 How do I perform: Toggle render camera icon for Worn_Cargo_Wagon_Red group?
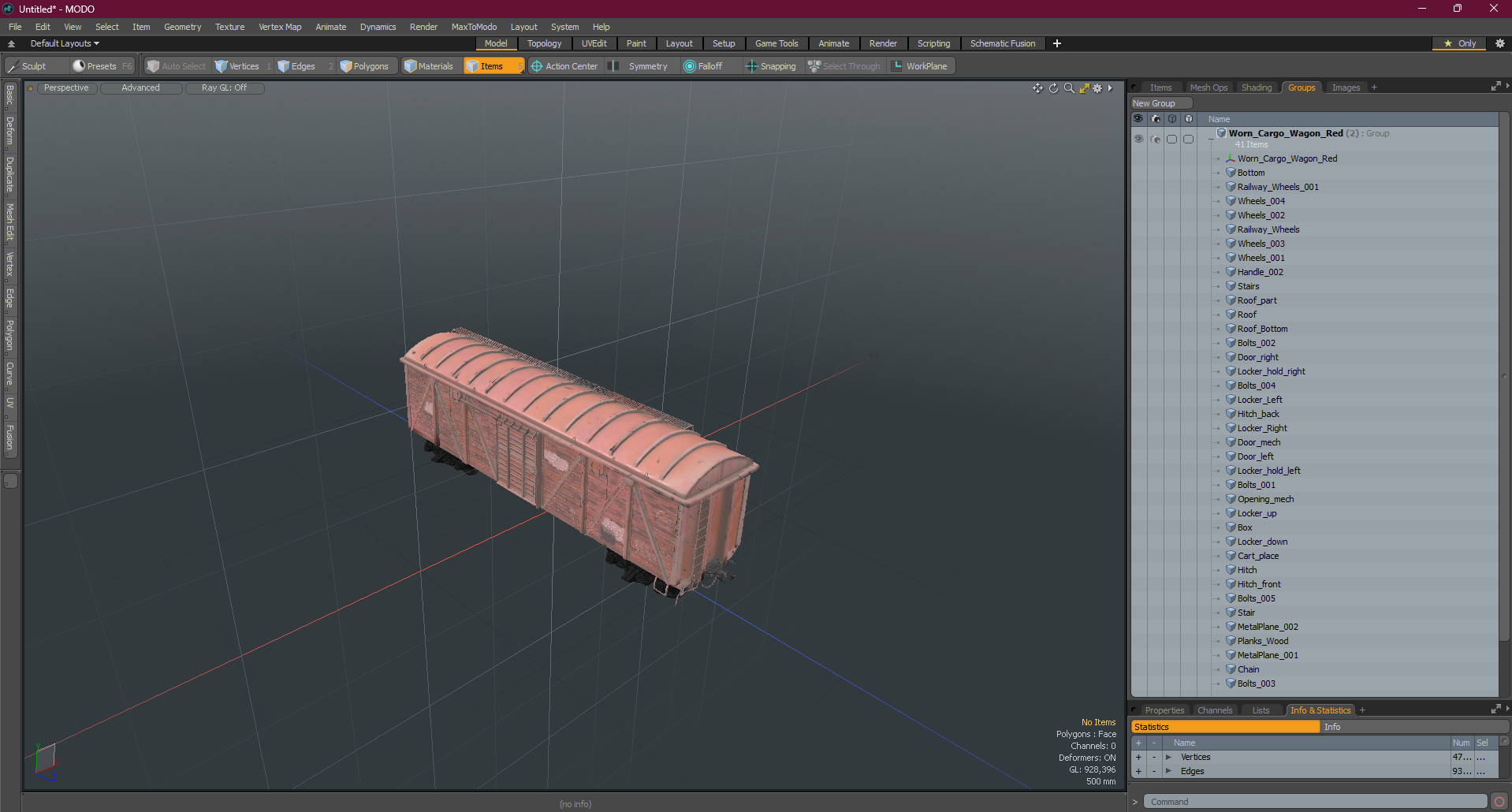[x=1156, y=139]
